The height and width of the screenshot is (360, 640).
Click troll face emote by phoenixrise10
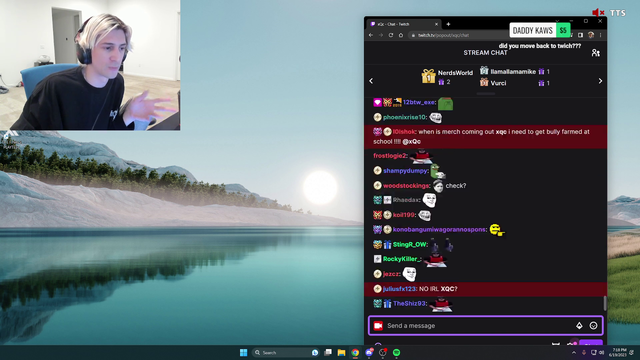click(436, 118)
